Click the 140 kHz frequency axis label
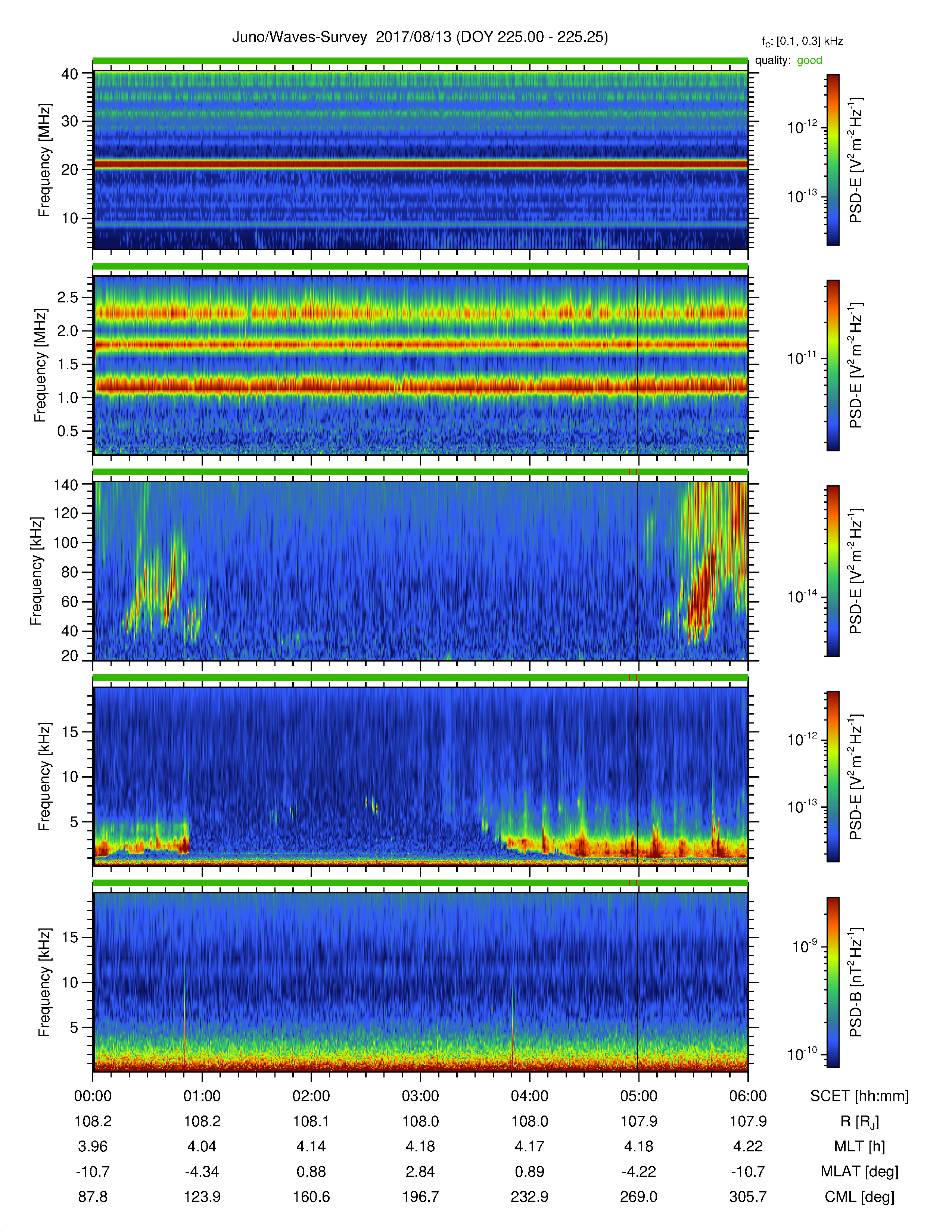 pyautogui.click(x=65, y=485)
